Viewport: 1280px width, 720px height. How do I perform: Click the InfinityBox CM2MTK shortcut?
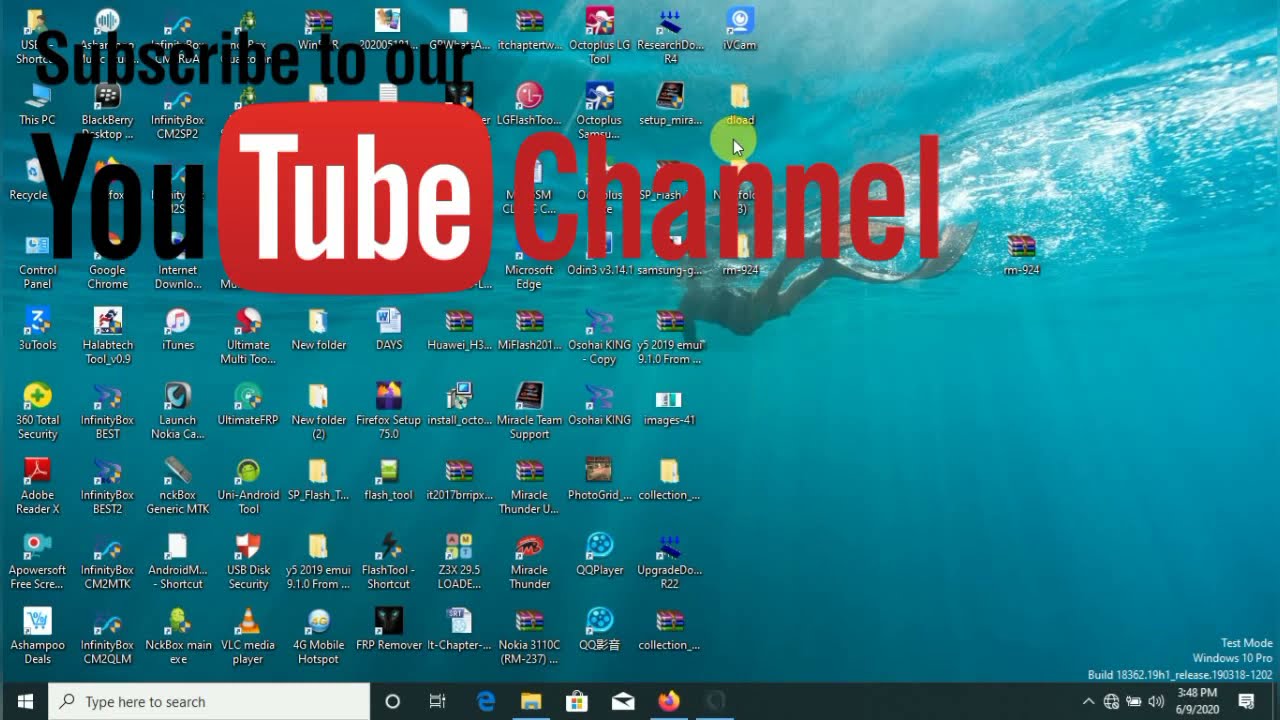[x=107, y=561]
